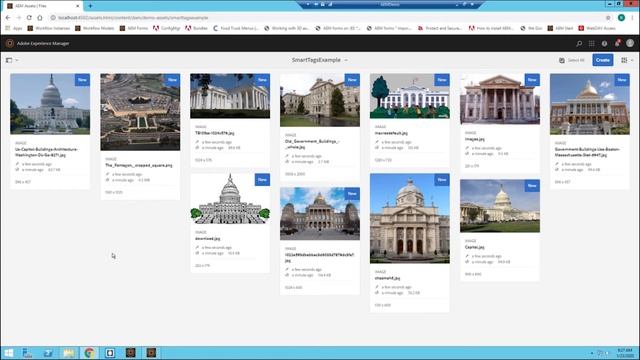This screenshot has width=640, height=360.
Task: Open the ConfigMgr bookmark
Action: pyautogui.click(x=167, y=28)
